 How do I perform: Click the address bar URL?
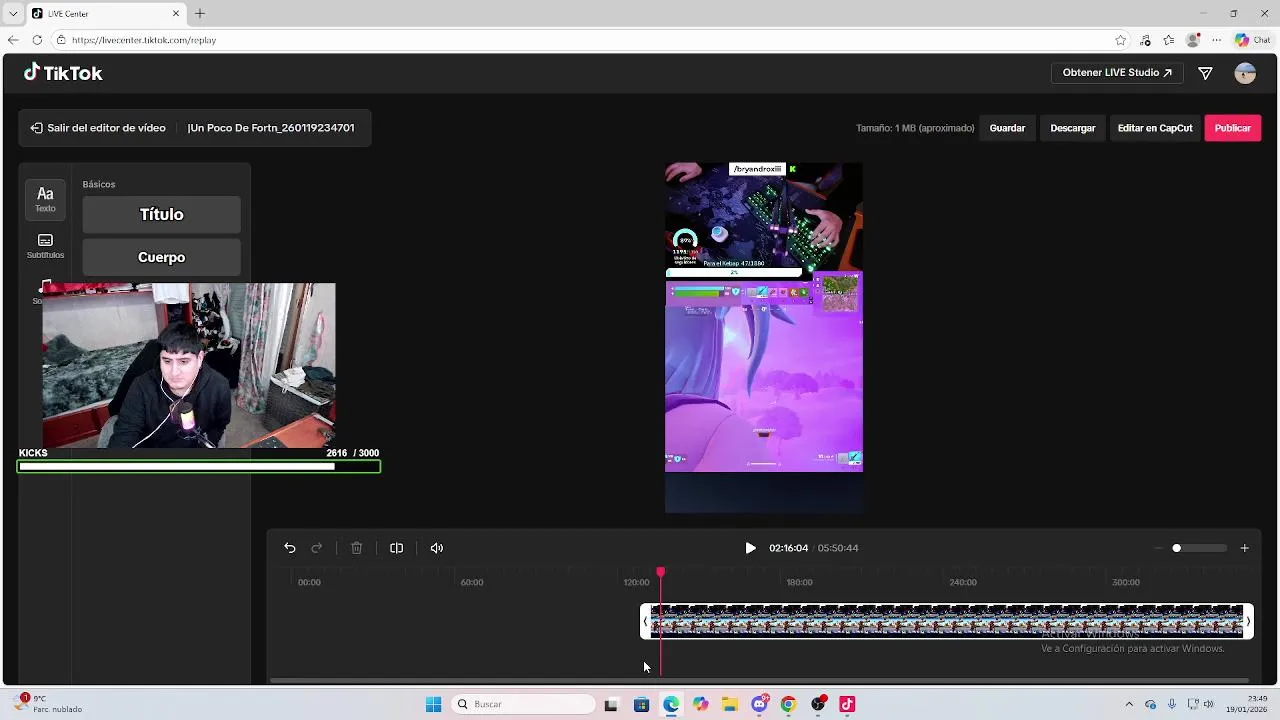[144, 40]
